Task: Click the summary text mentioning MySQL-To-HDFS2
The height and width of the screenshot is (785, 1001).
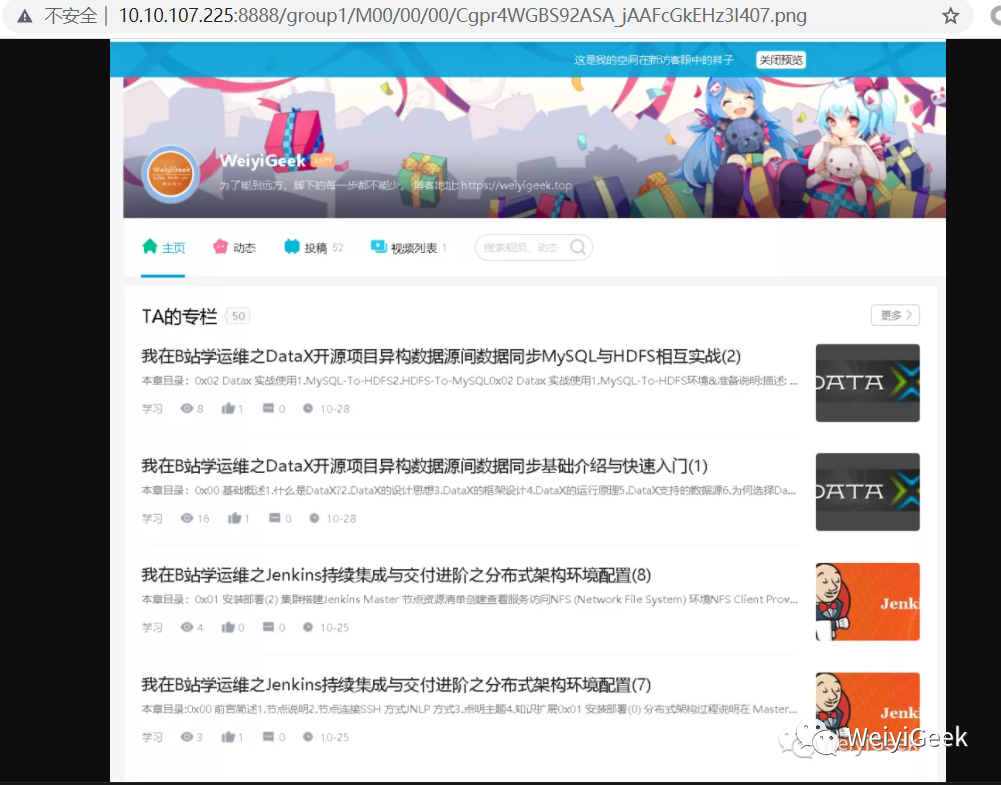Action: (470, 381)
